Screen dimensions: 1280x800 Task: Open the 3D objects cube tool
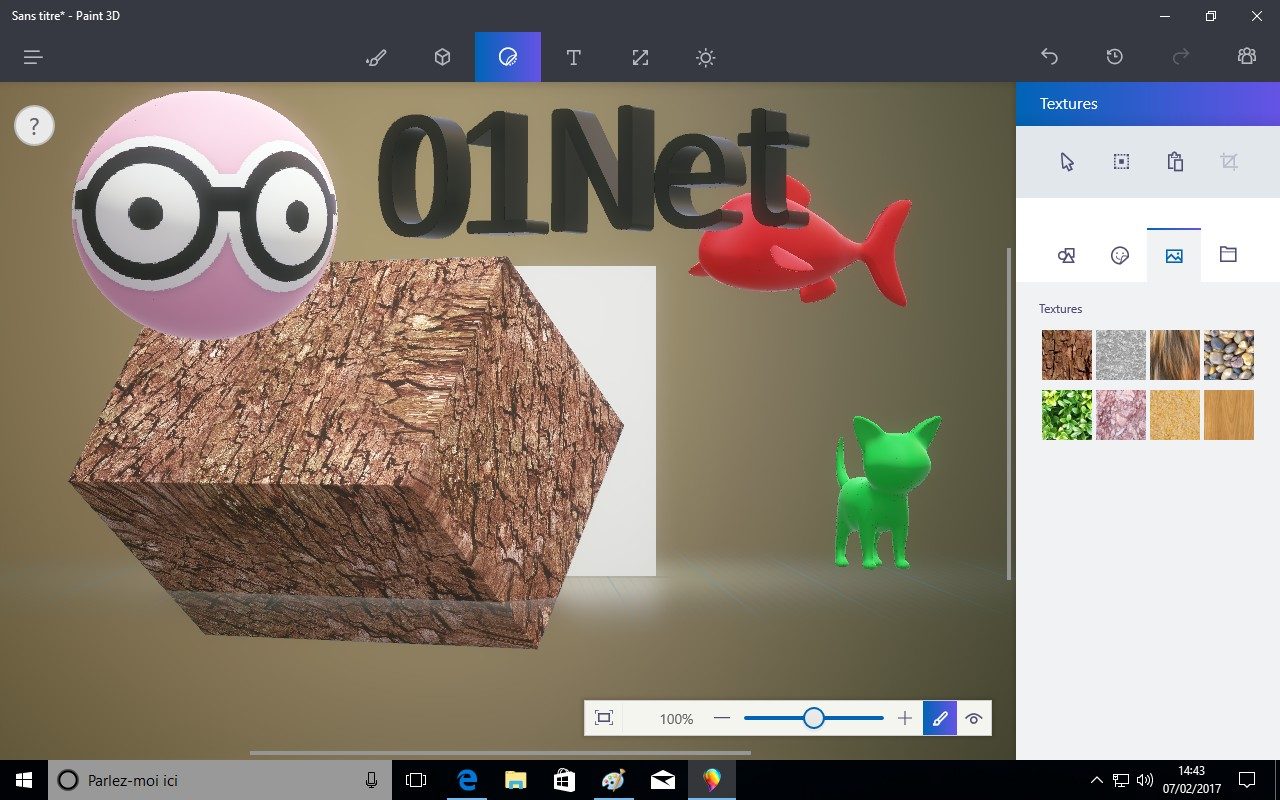[x=442, y=58]
